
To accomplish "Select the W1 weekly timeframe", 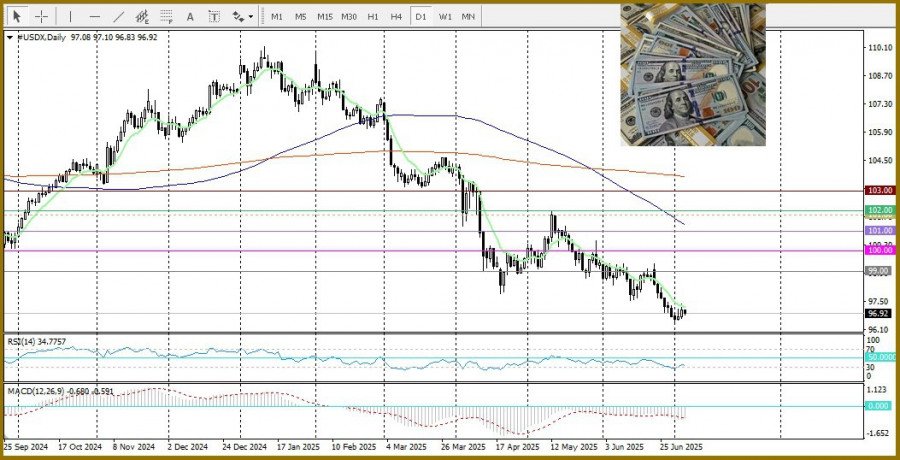I will pyautogui.click(x=444, y=17).
